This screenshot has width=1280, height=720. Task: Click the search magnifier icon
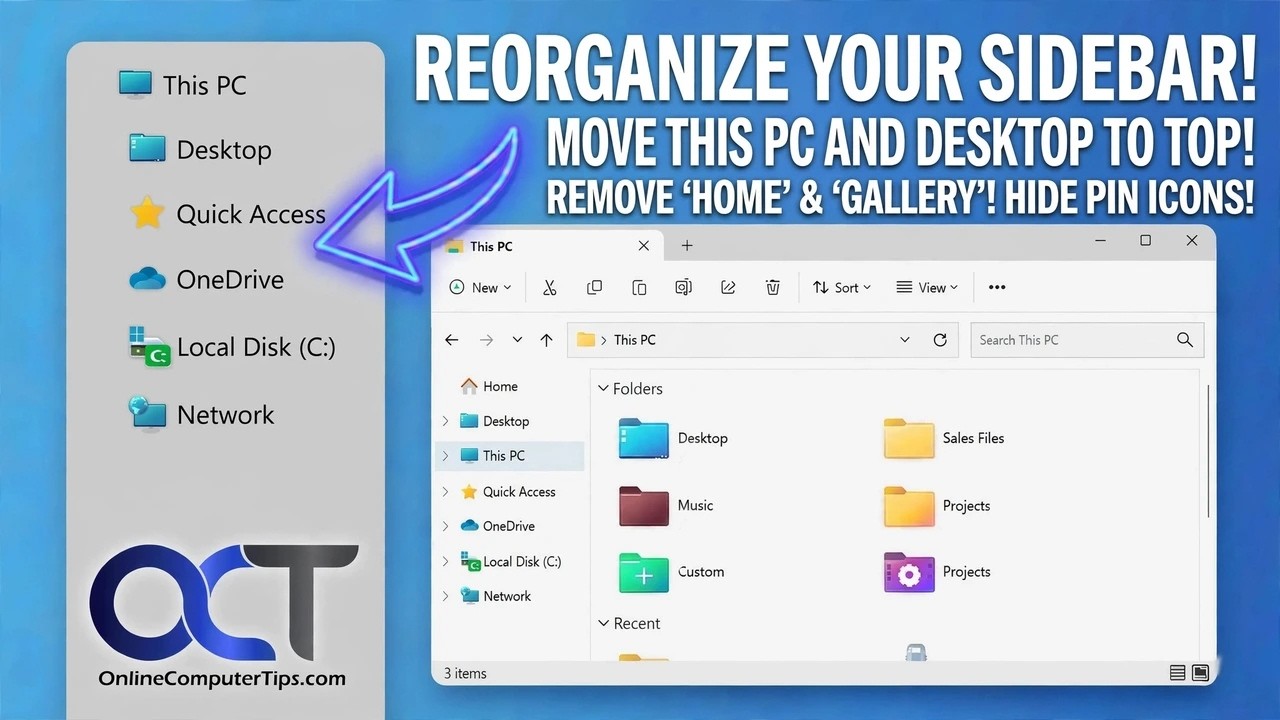coord(1185,340)
